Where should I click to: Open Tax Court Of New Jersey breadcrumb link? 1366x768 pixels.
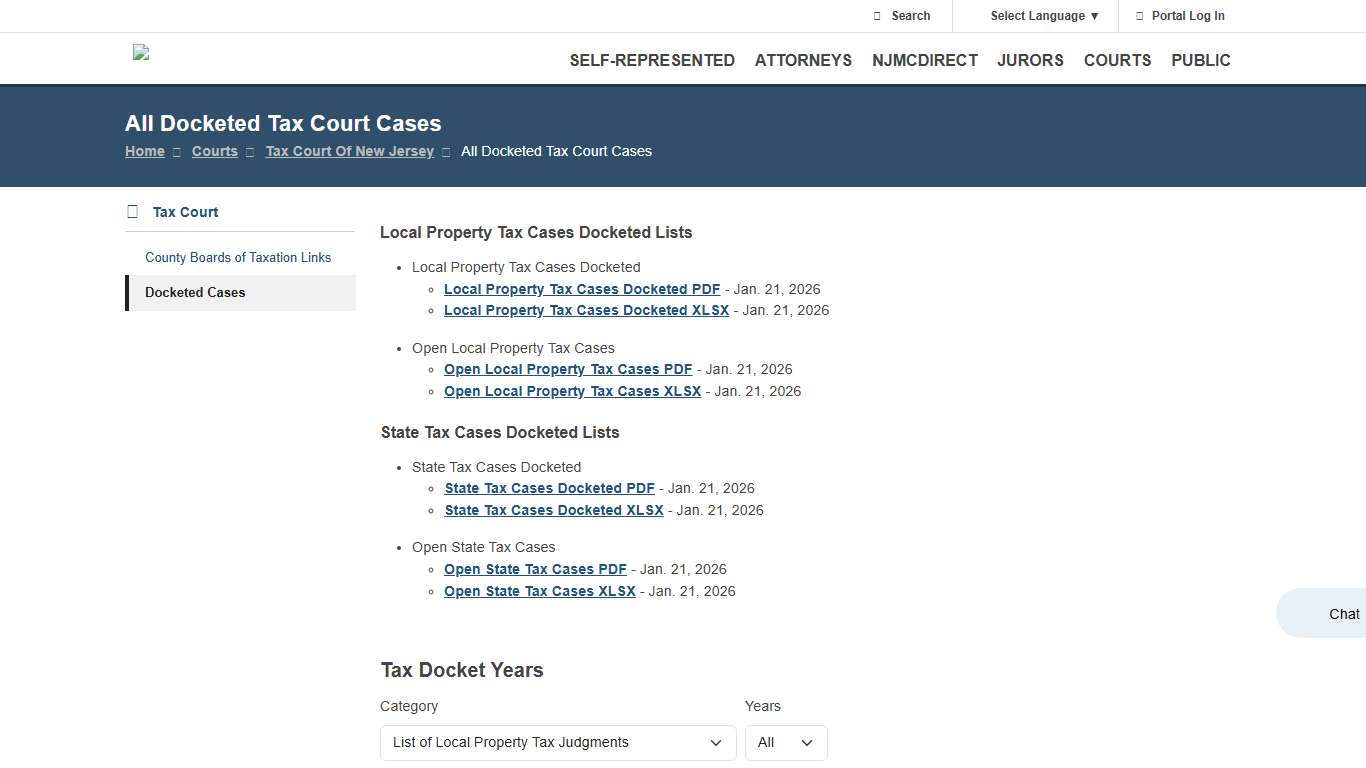[349, 151]
